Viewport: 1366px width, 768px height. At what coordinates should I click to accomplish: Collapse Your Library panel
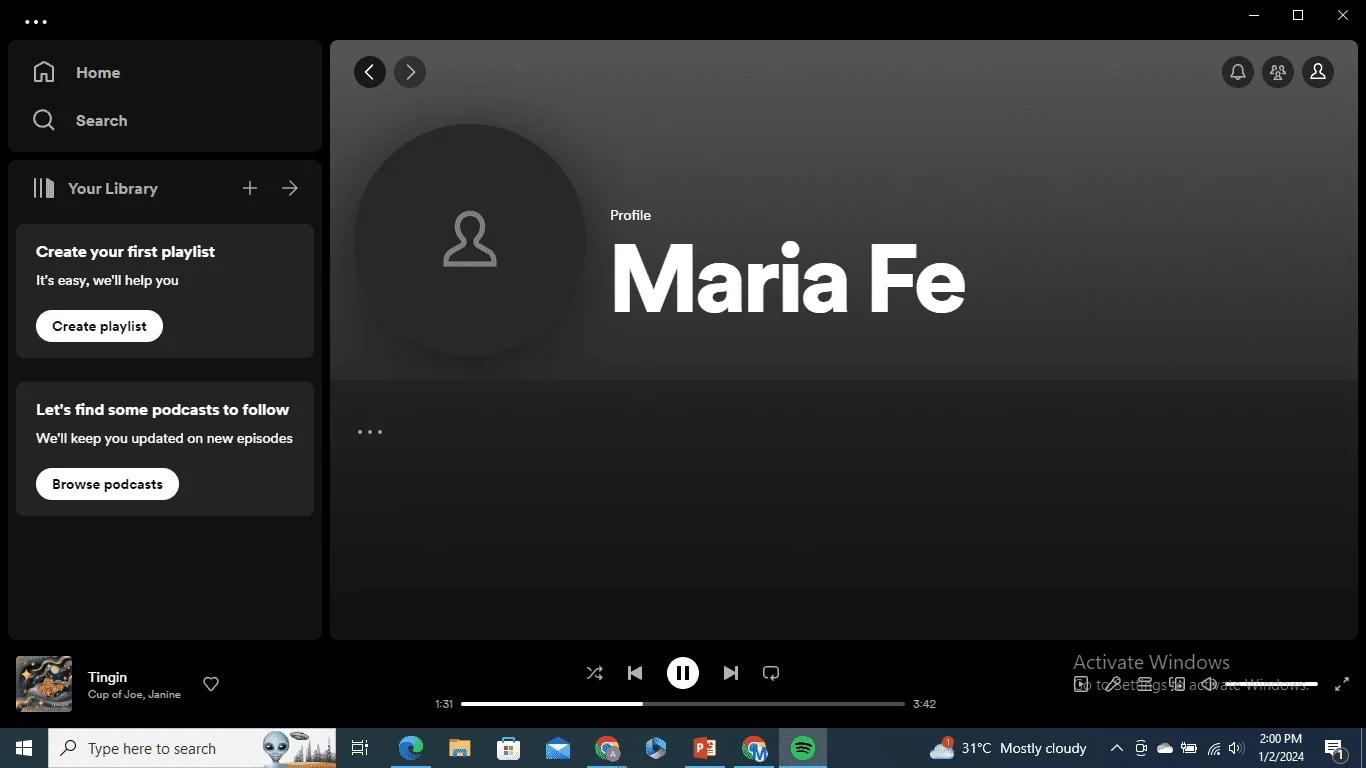(x=95, y=188)
